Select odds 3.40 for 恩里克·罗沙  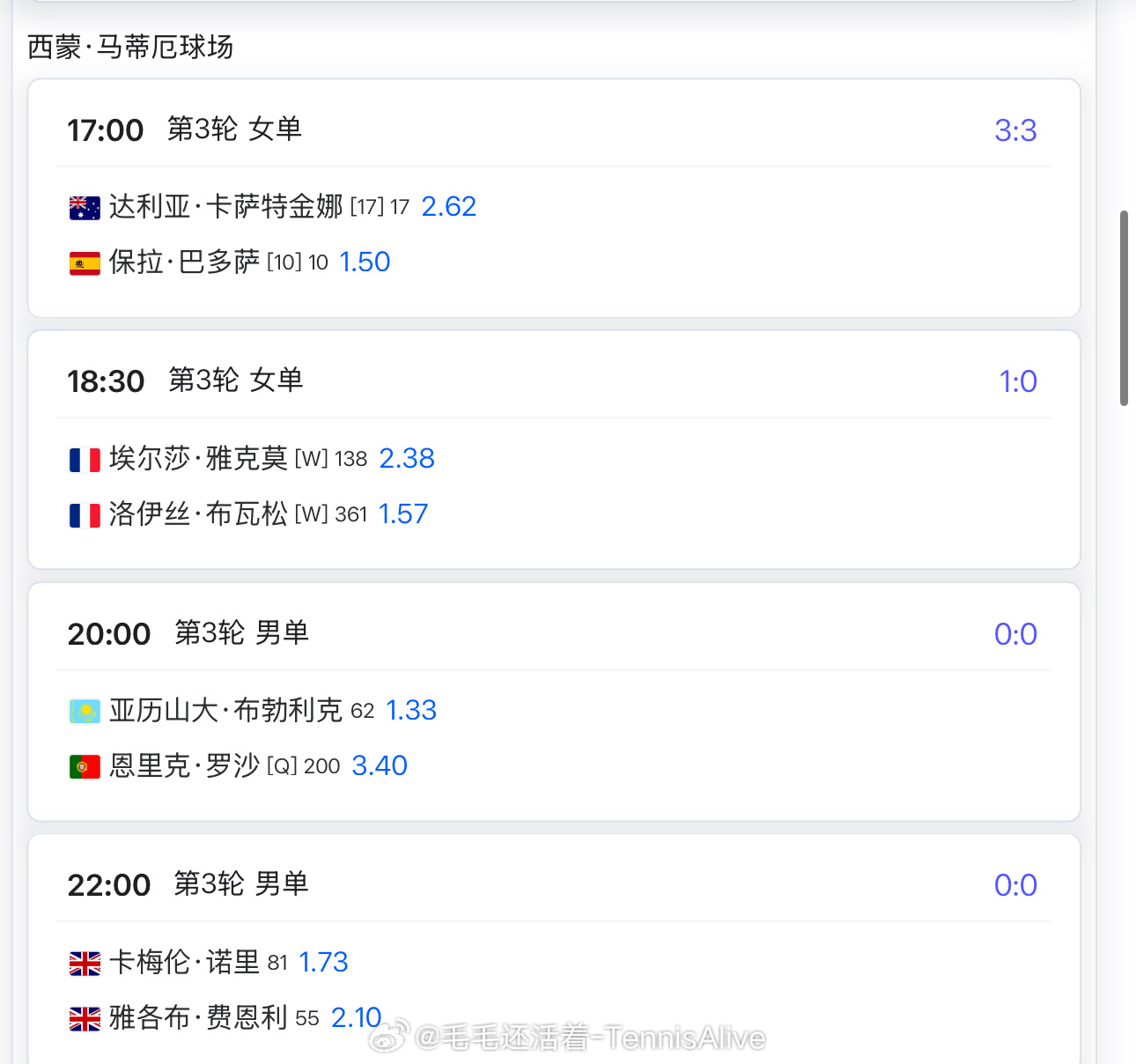380,765
